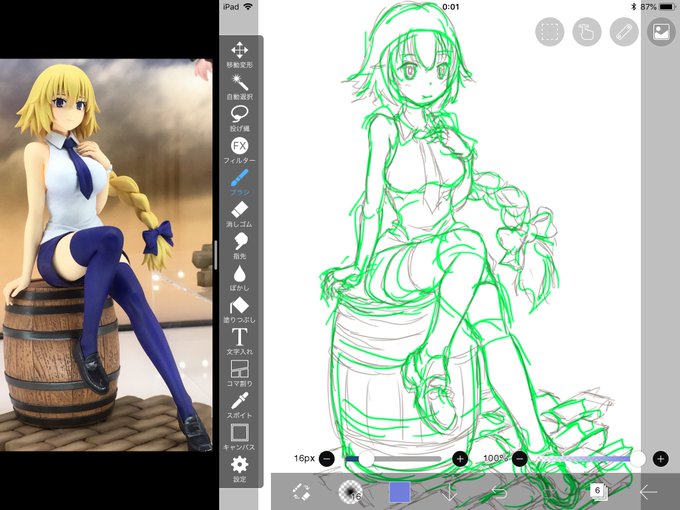Open the ruler tool icon

point(624,32)
